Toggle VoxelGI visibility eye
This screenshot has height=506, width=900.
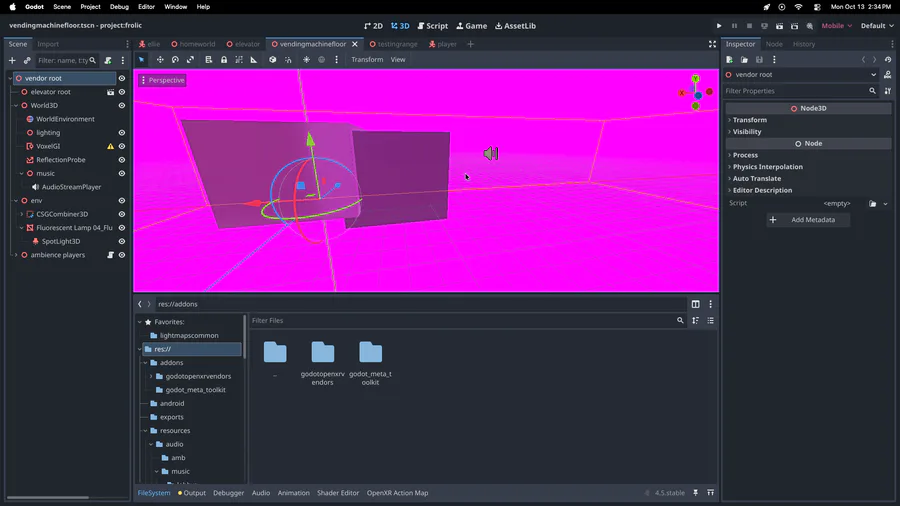[122, 146]
